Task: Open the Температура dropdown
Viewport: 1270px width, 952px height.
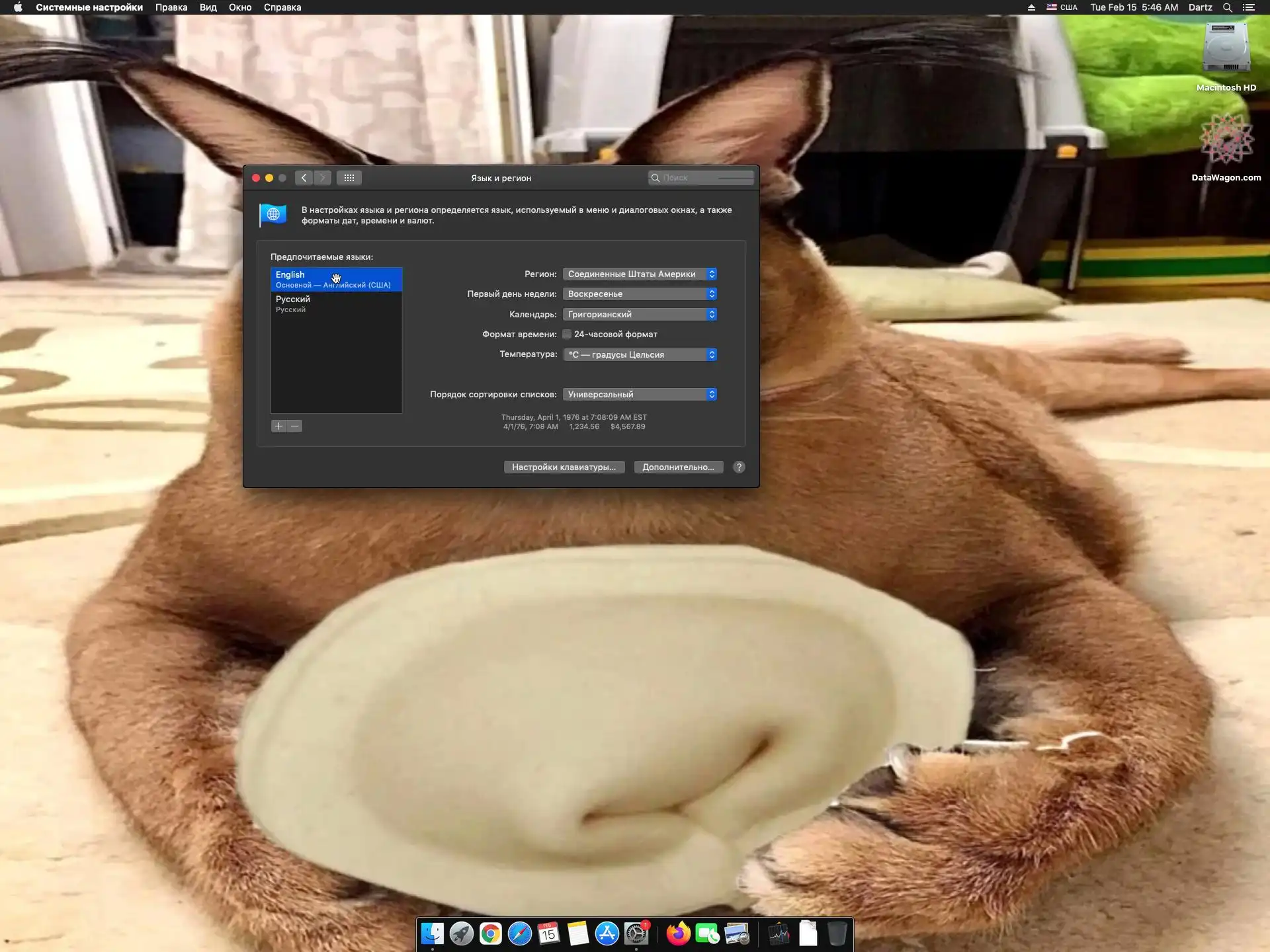Action: pyautogui.click(x=639, y=355)
